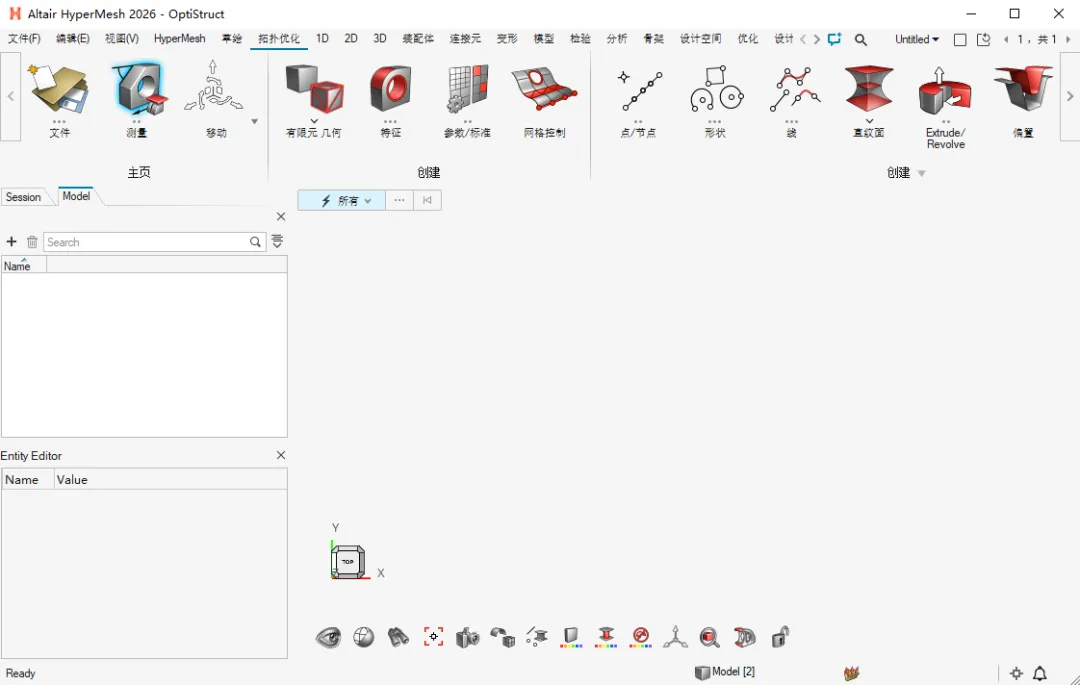Click the trash delete icon in browser

(x=32, y=242)
